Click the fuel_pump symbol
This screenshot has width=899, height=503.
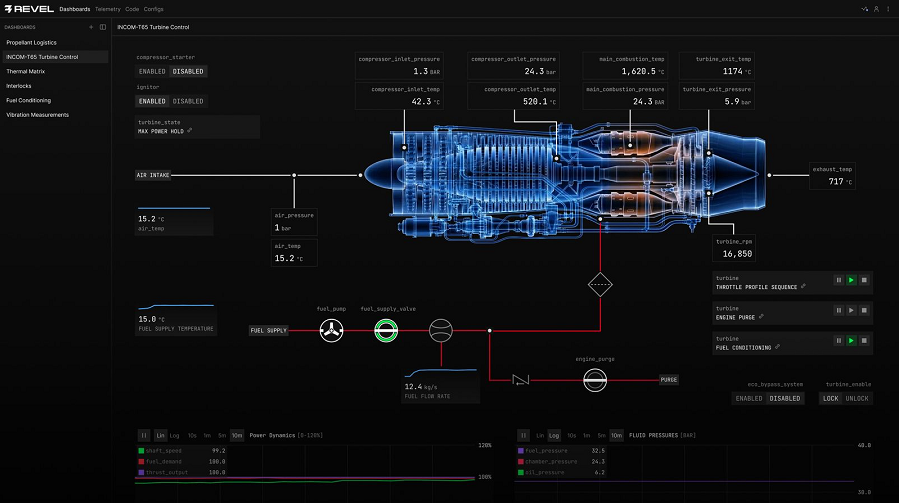pos(331,330)
